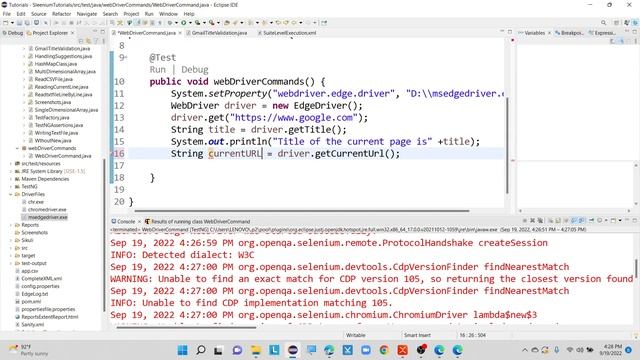Screen dimensions: 640x360
Task: Collapse method fold marker at line 9
Action: pos(126,58)
